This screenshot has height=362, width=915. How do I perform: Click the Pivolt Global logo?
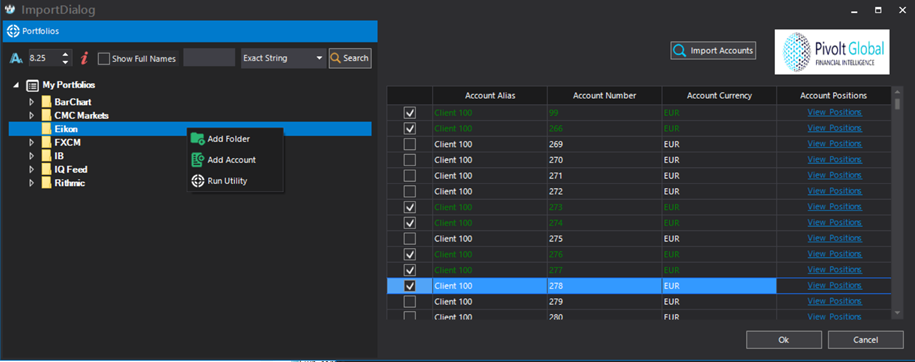coord(832,51)
